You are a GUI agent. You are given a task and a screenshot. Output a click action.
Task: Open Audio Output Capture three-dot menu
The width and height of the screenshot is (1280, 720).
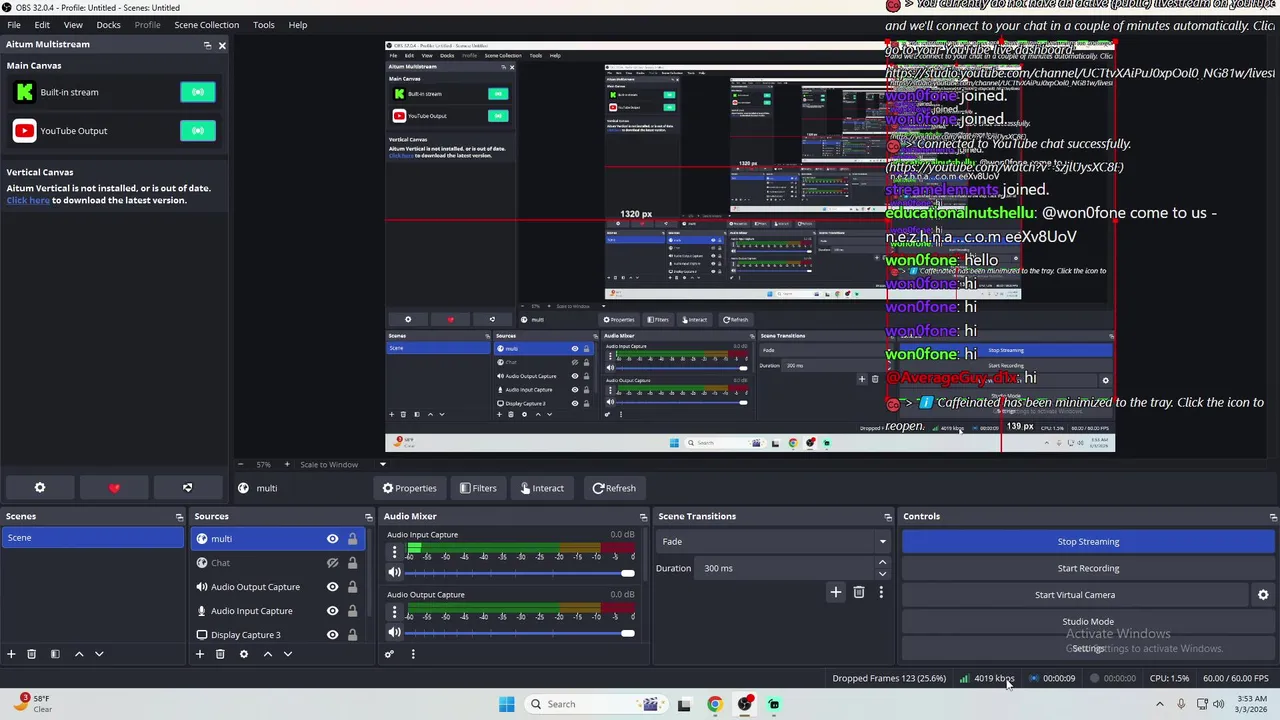click(x=394, y=612)
